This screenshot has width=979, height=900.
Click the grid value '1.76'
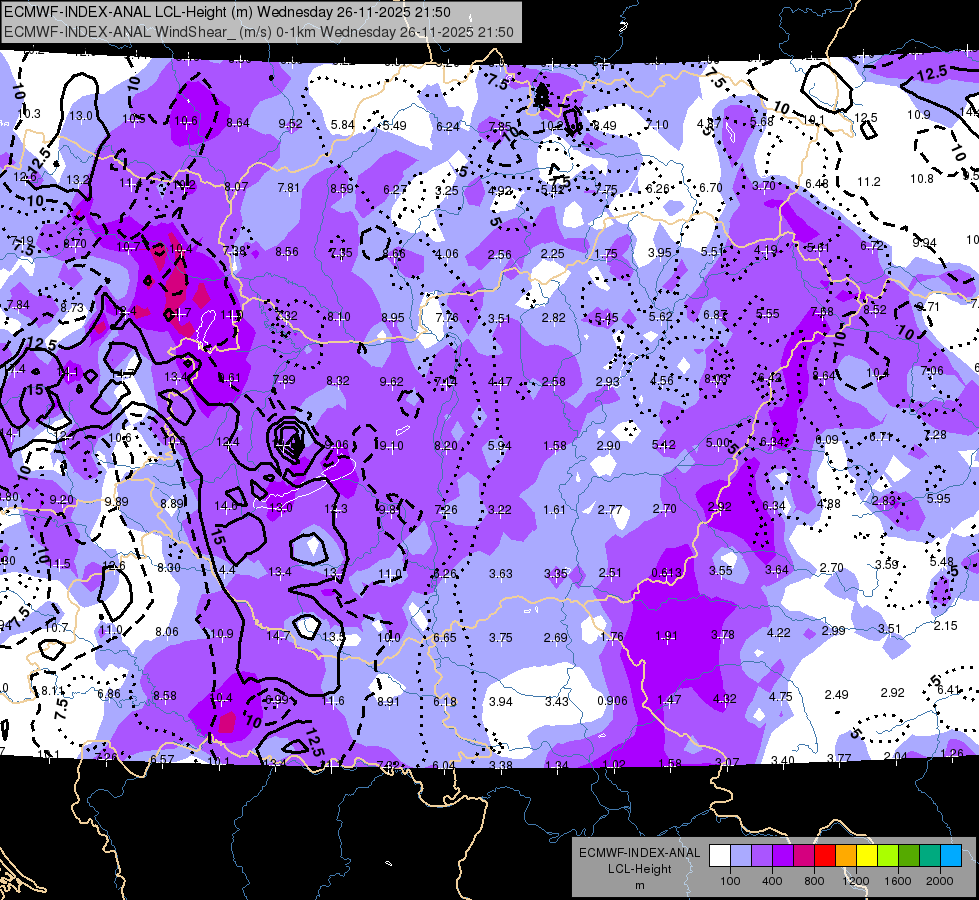click(611, 636)
